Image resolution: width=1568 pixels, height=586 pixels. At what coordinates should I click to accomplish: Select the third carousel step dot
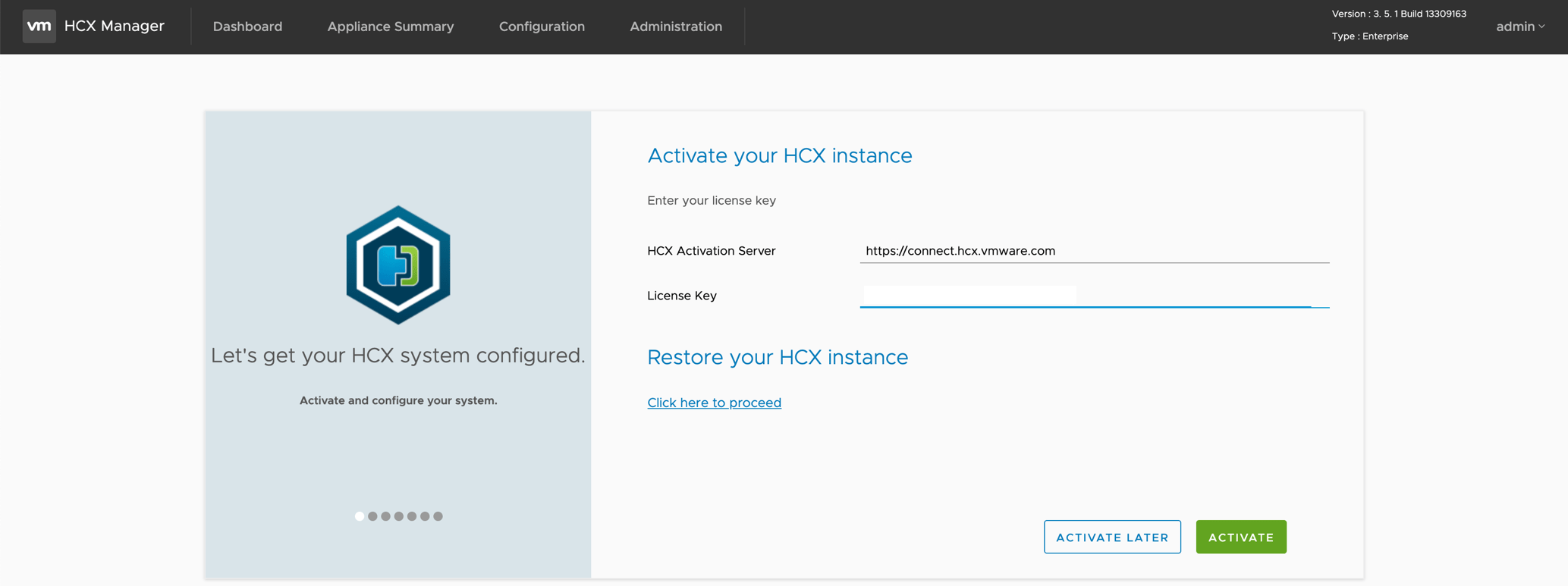[385, 516]
